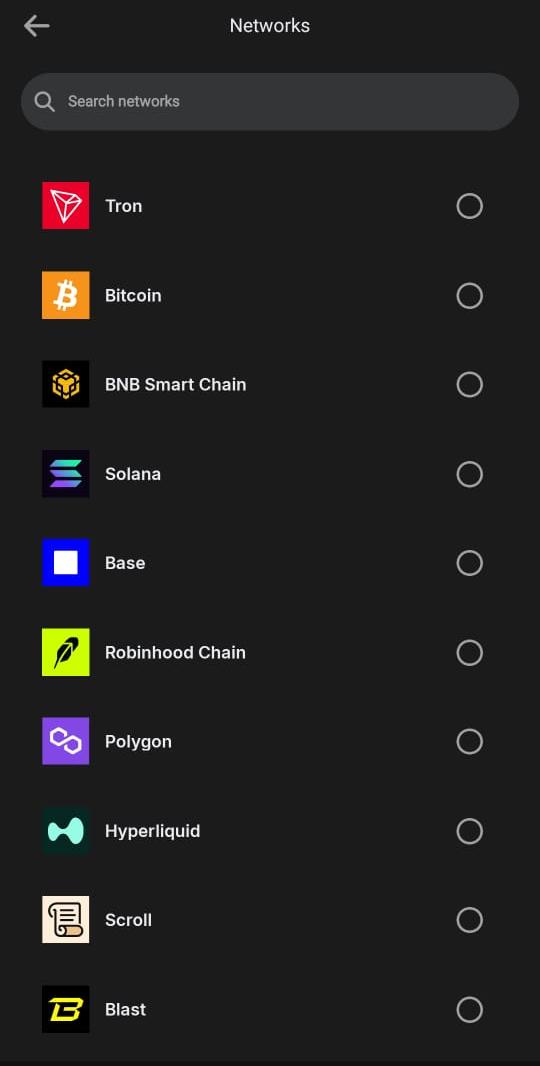The width and height of the screenshot is (540, 1066).
Task: Enable the Polygon radio button
Action: pos(469,741)
